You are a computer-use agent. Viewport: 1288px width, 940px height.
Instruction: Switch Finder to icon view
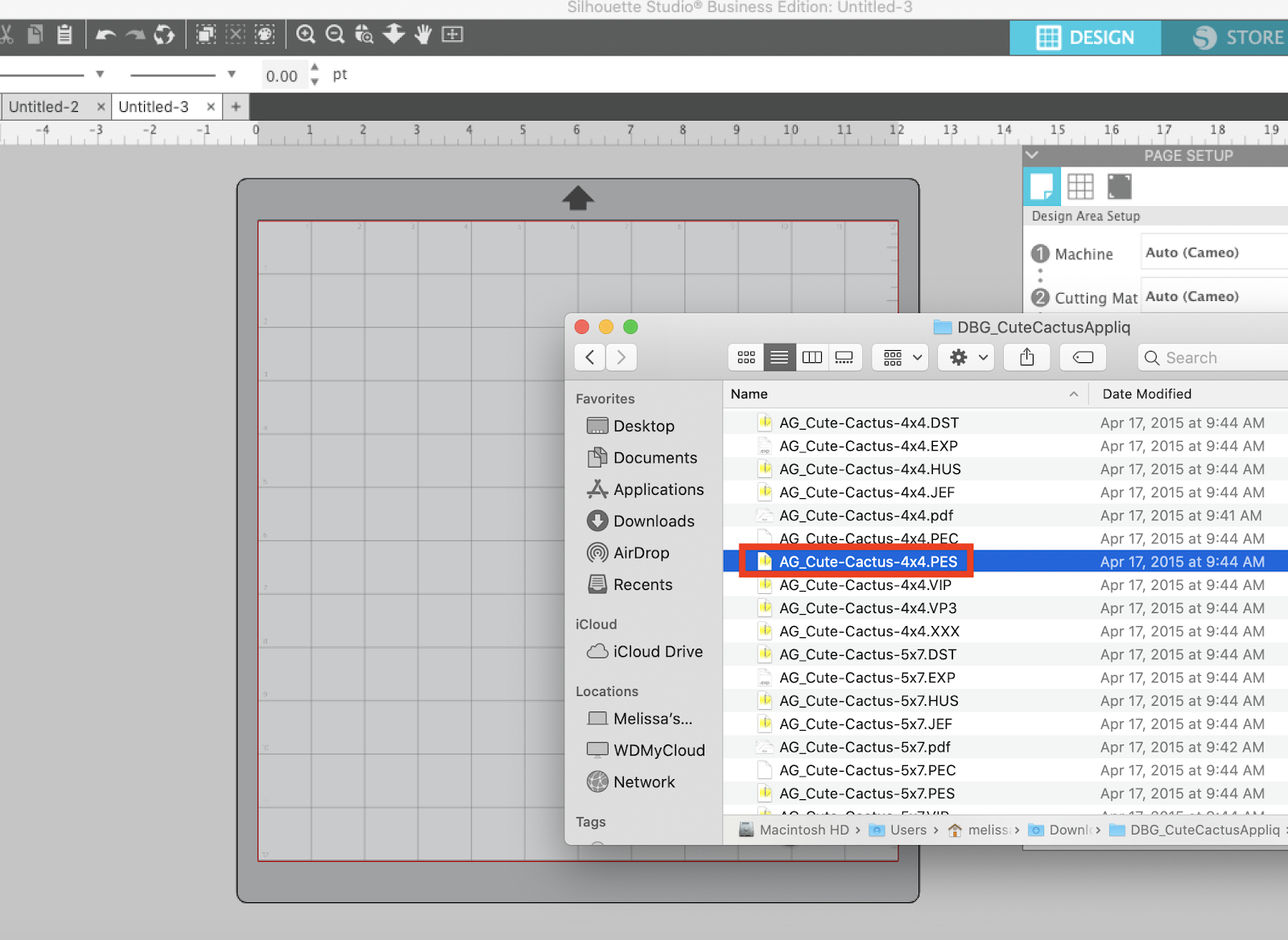[745, 357]
